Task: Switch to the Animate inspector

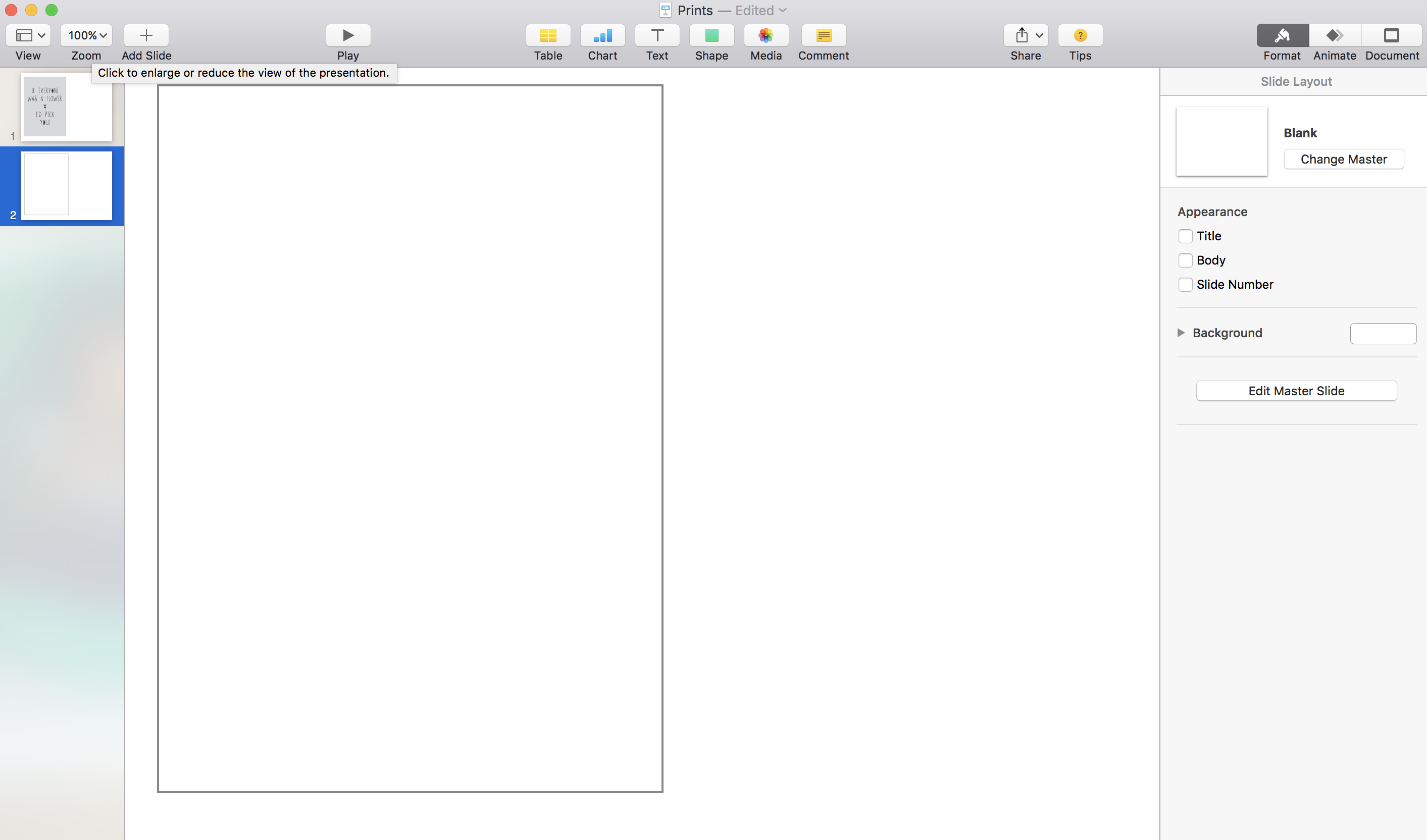Action: coord(1335,35)
